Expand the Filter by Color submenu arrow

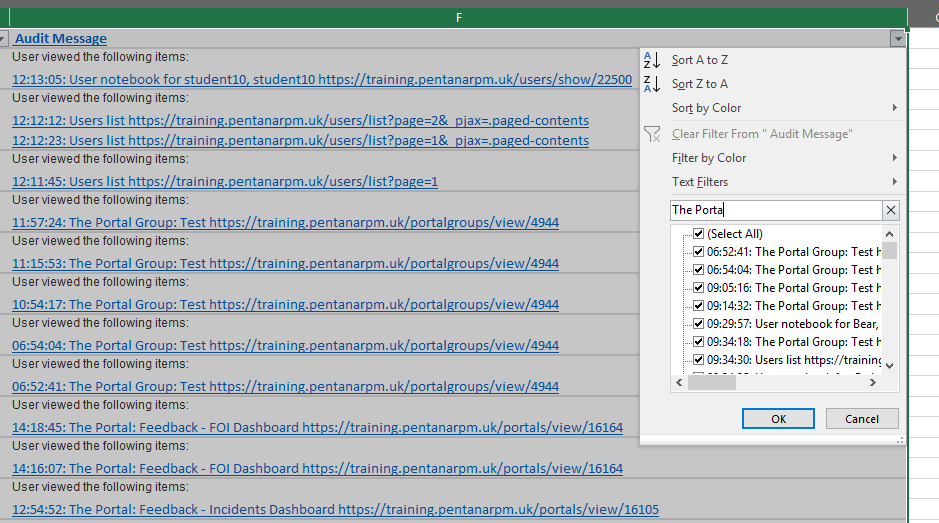tap(895, 158)
